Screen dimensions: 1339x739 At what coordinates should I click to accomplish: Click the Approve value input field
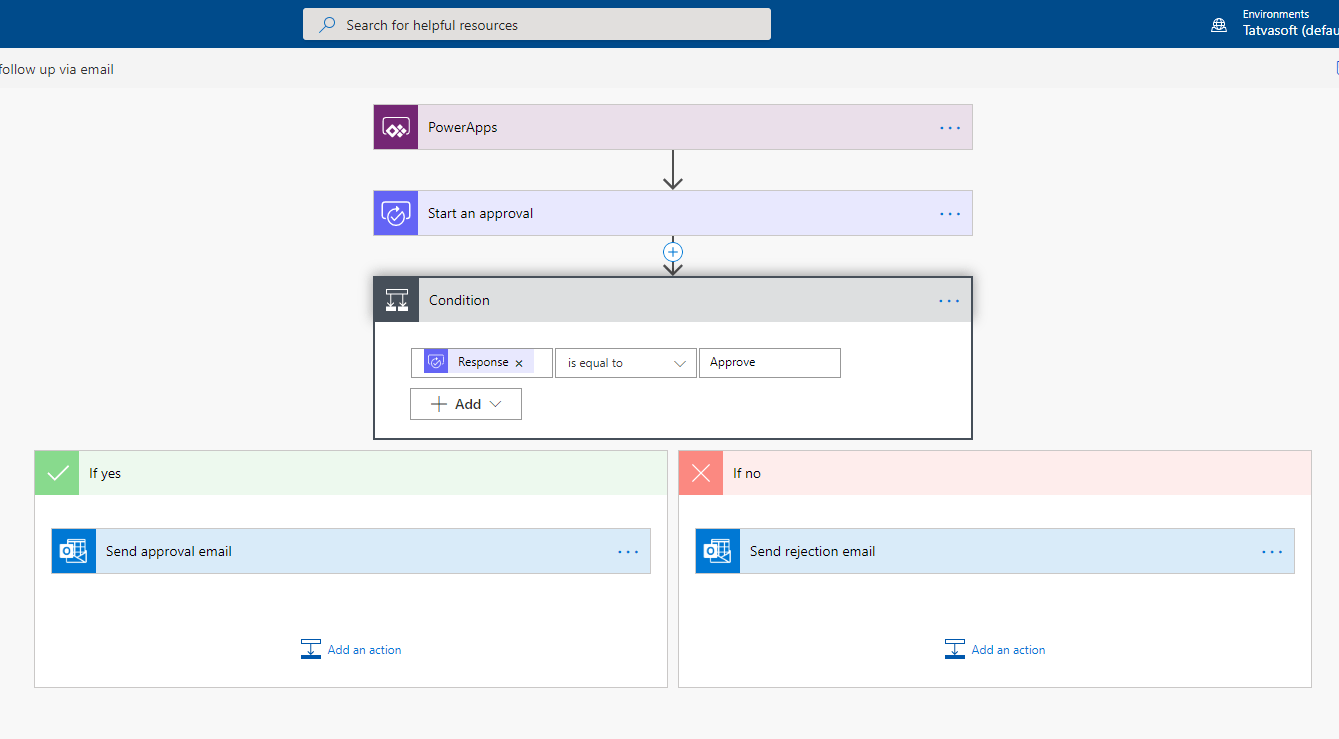pyautogui.click(x=769, y=363)
